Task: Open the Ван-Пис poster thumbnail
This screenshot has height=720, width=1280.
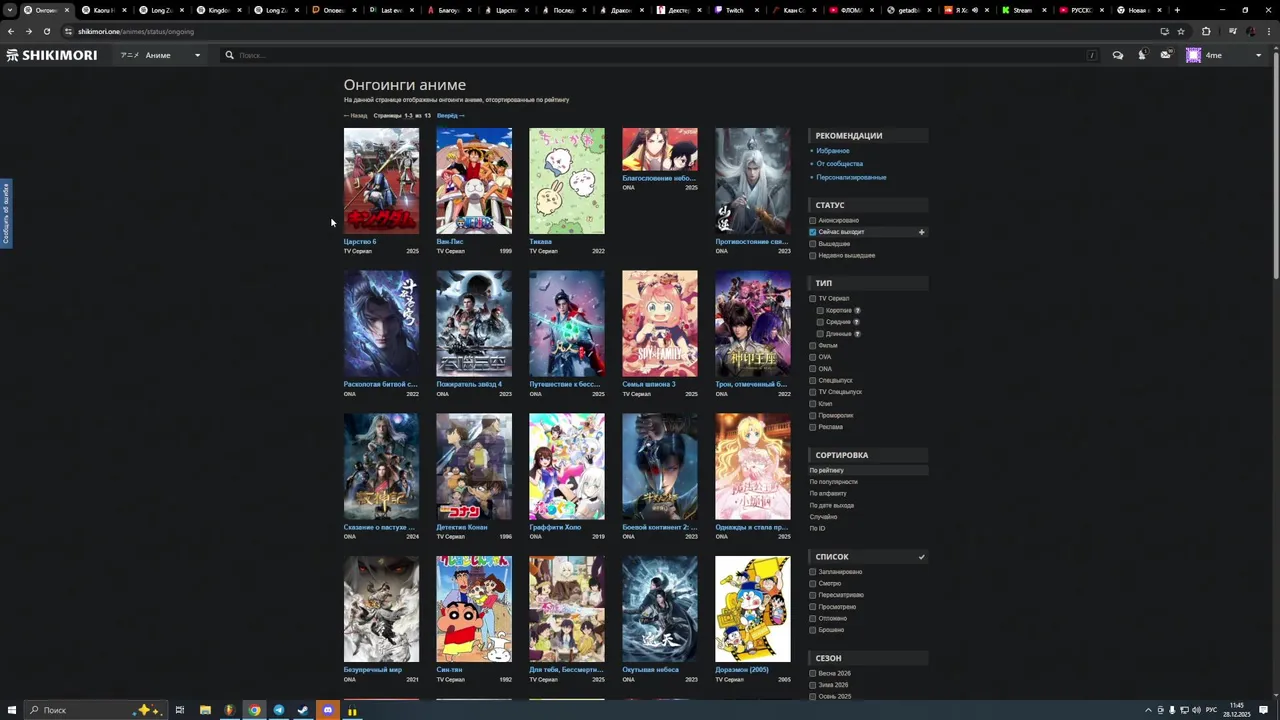Action: [x=474, y=181]
